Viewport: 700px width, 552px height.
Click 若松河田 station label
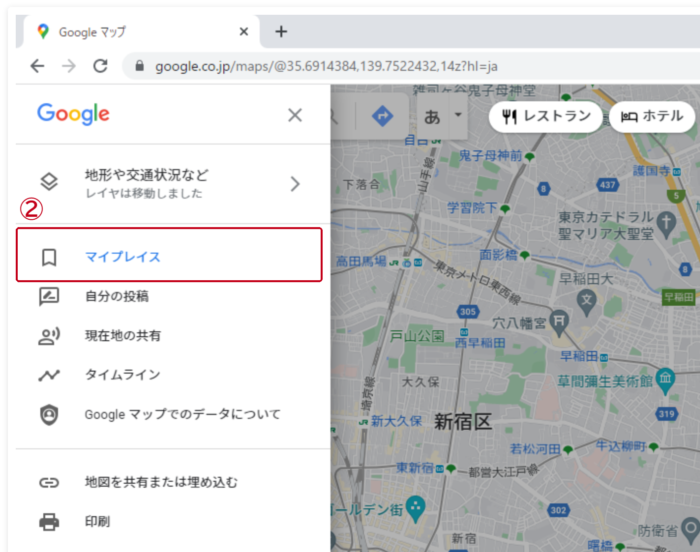click(x=535, y=449)
